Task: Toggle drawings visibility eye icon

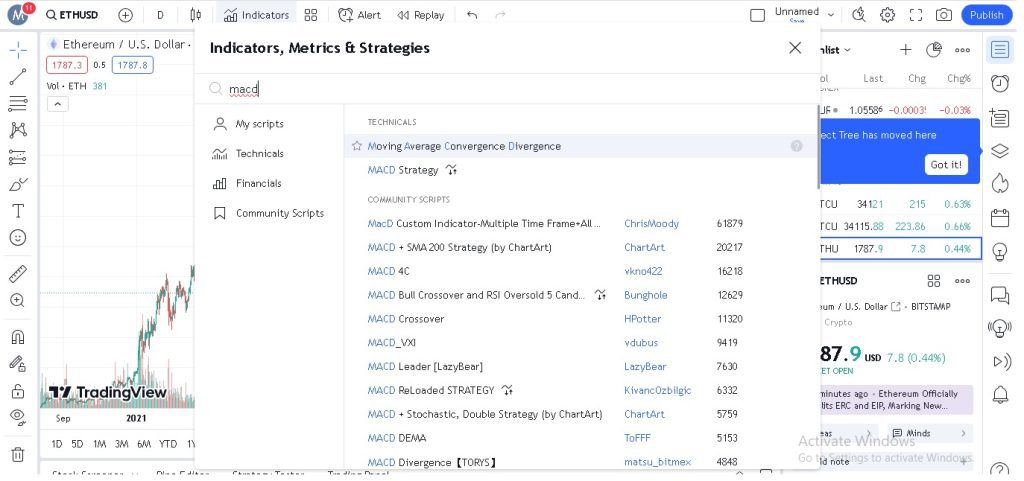Action: tap(18, 416)
